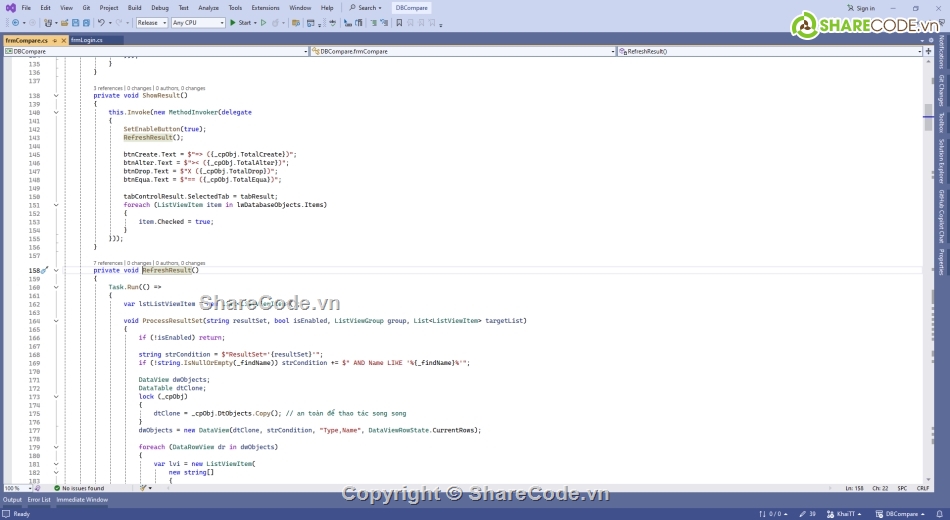Screen dimensions: 950x520
Task: Click the Hot Reload flame icon
Action: pos(276,22)
